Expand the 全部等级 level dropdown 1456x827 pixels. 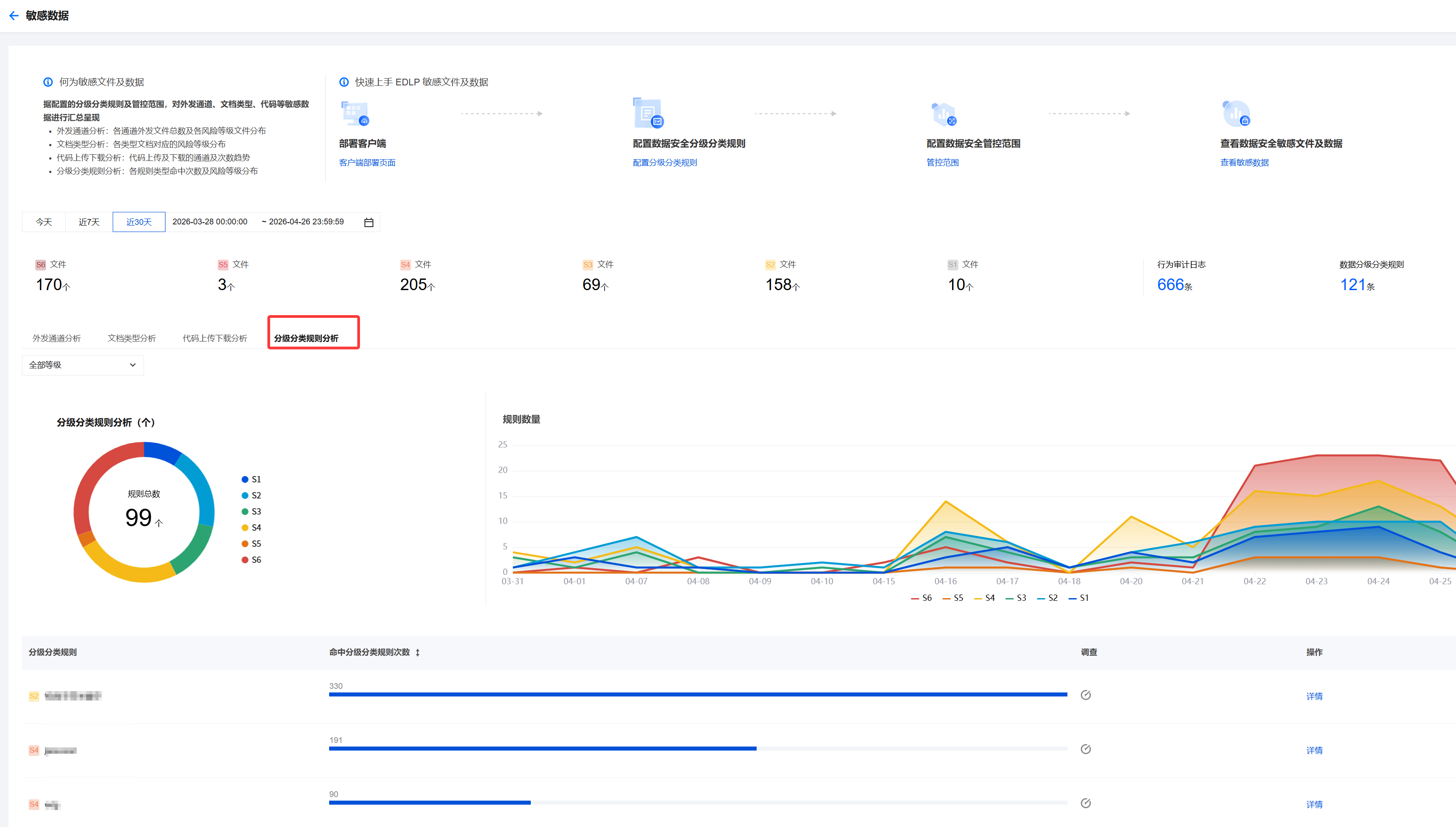pyautogui.click(x=83, y=365)
